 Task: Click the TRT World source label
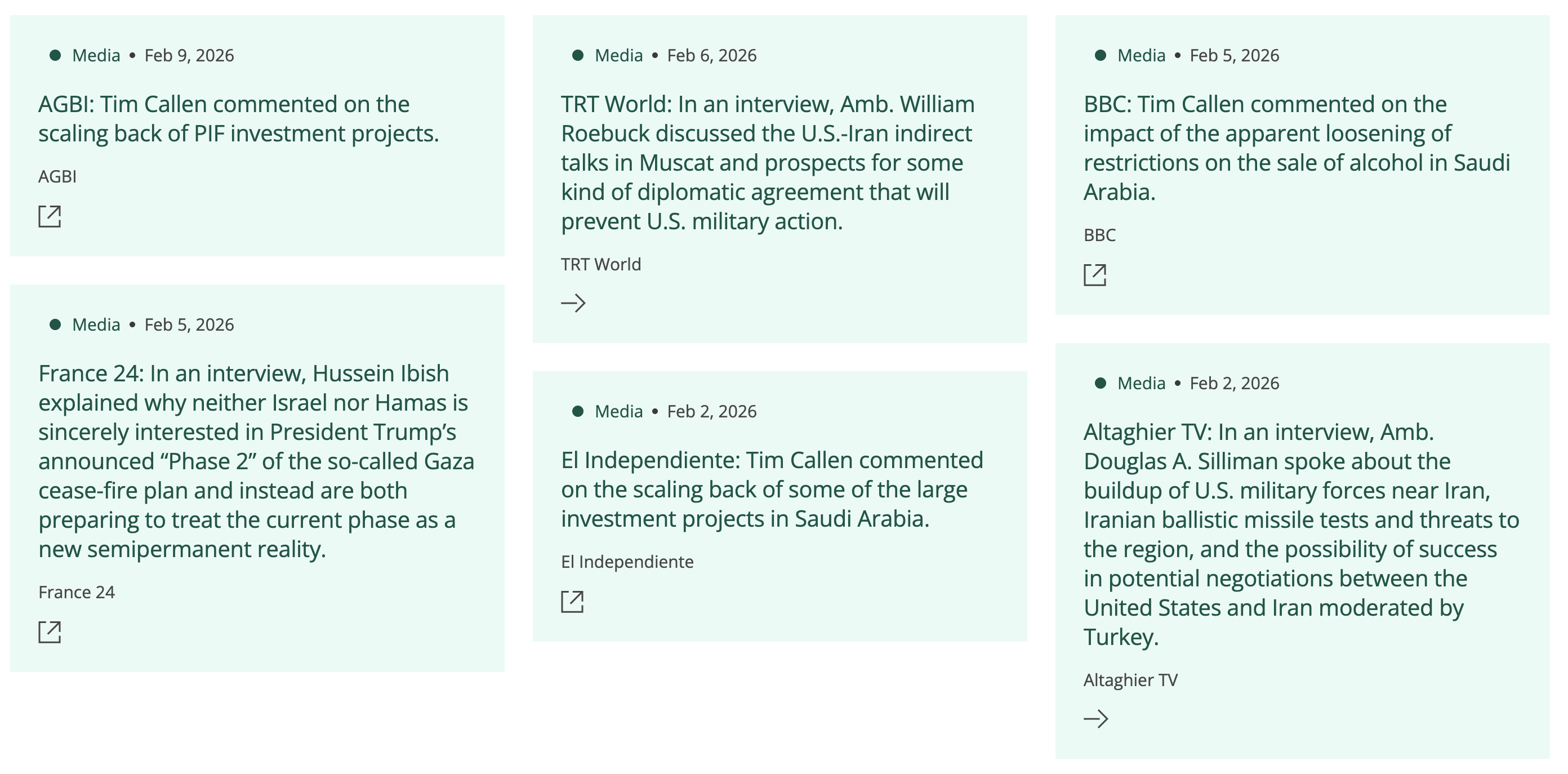coord(601,264)
